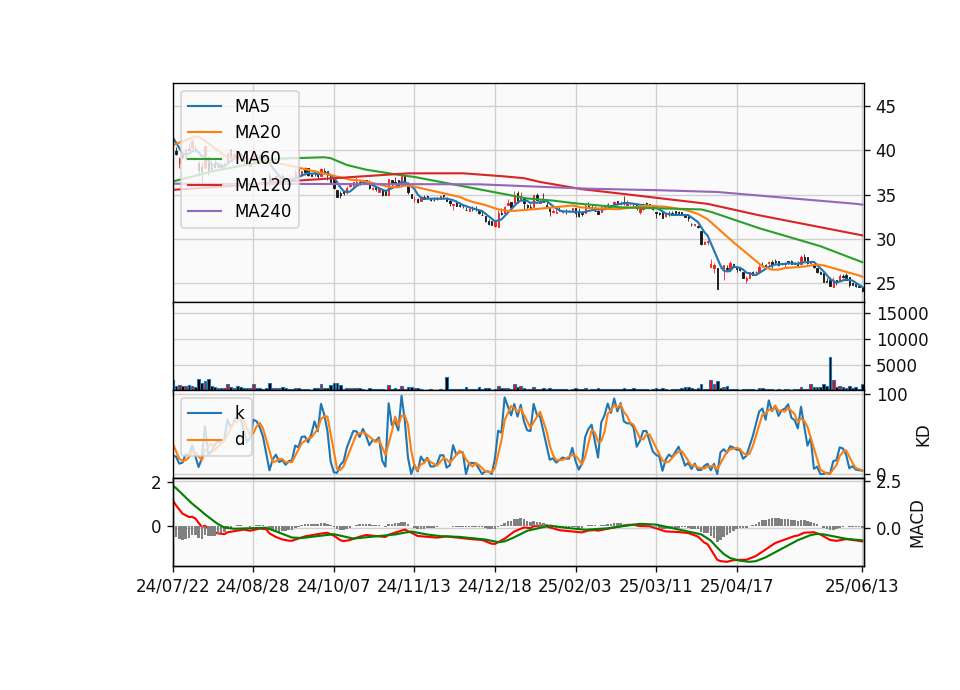Click the 24/10/07 date label
The height and width of the screenshot is (690, 960).
click(334, 586)
